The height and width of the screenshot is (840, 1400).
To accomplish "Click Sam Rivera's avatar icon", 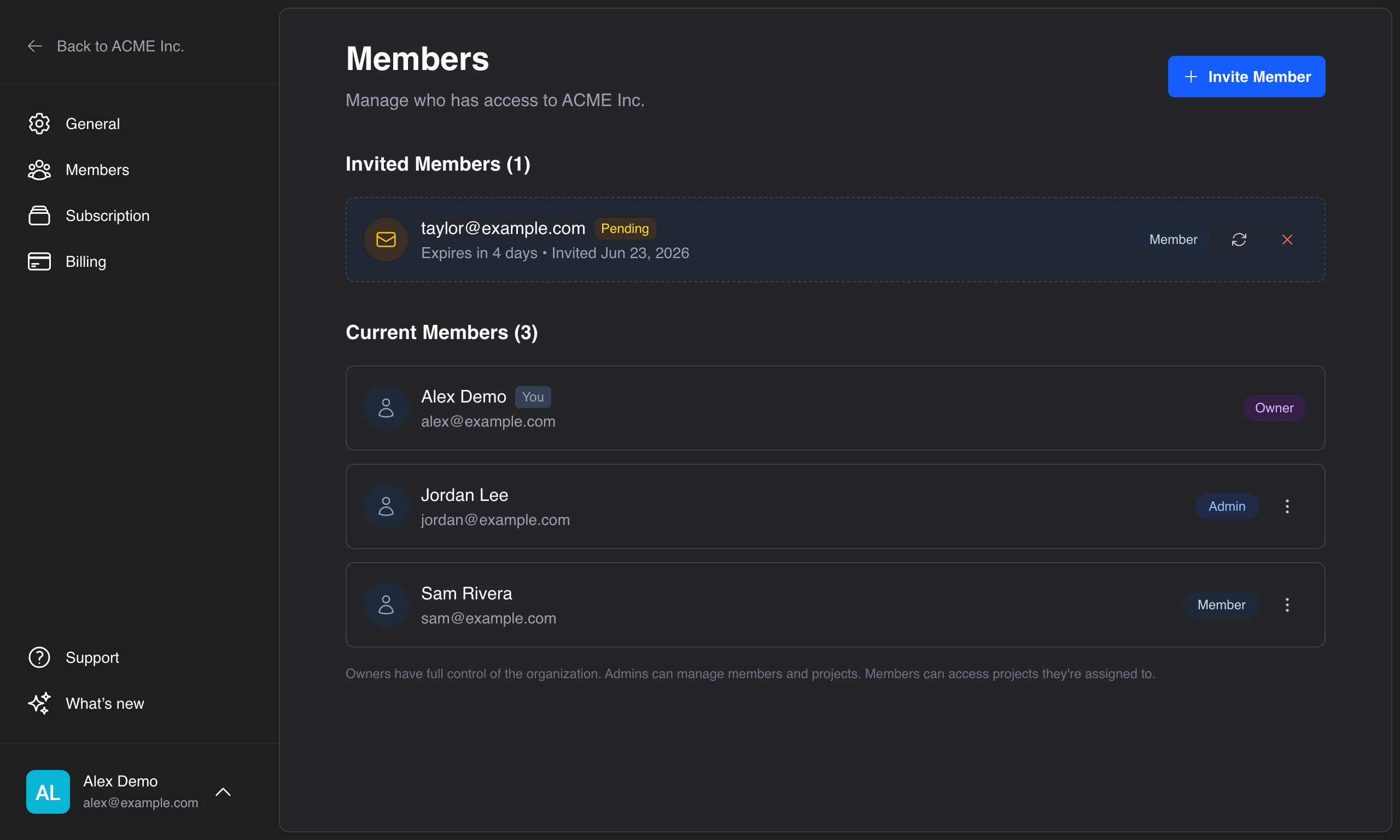I will 386,604.
